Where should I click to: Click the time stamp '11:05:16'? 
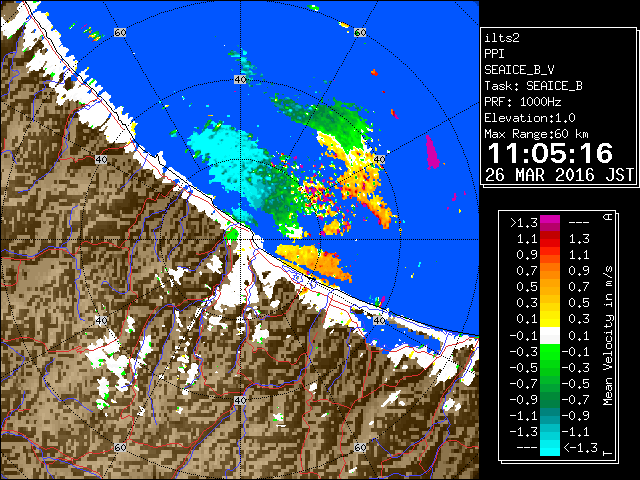click(550, 153)
